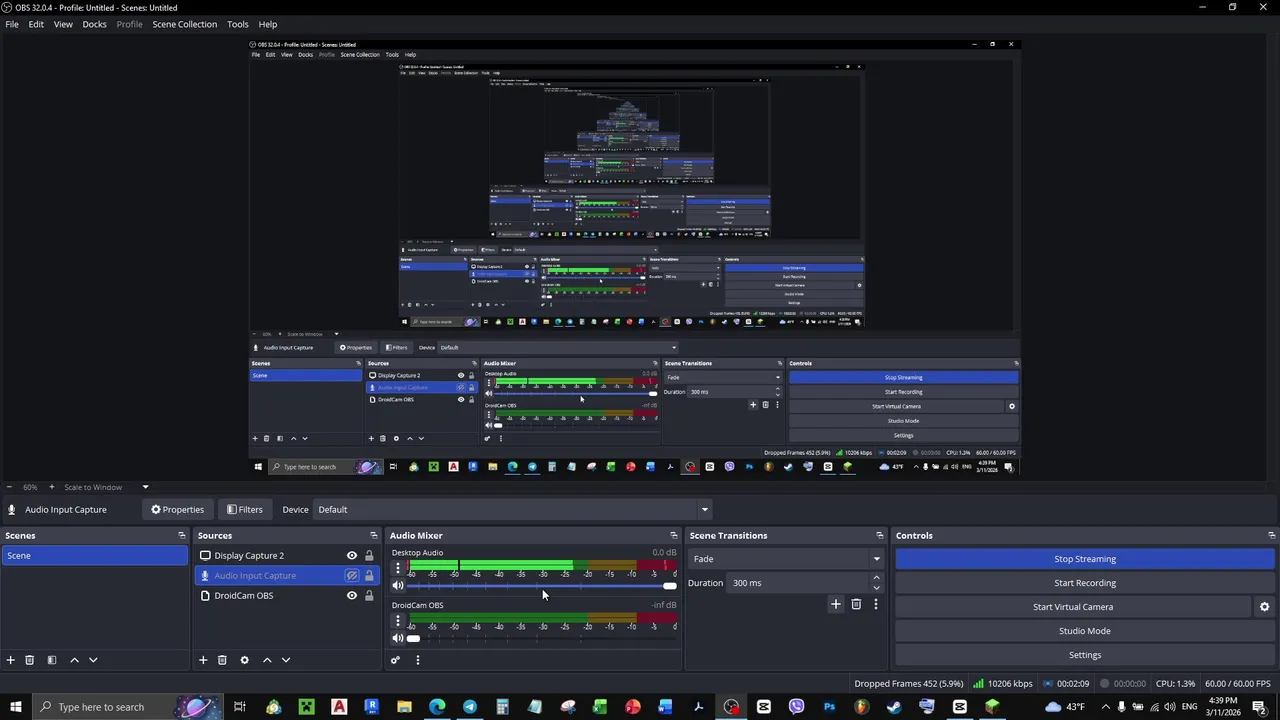
Task: Click the Windows Start button
Action: [16, 707]
